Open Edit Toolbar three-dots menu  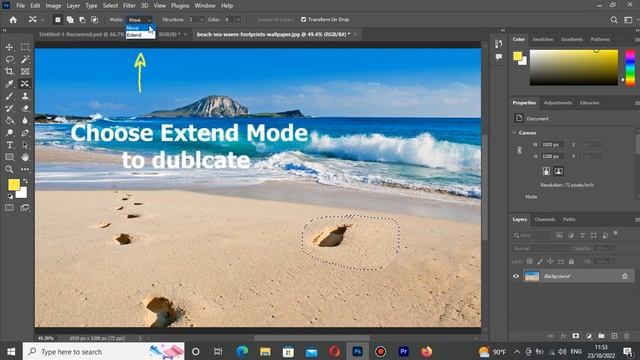[25, 169]
